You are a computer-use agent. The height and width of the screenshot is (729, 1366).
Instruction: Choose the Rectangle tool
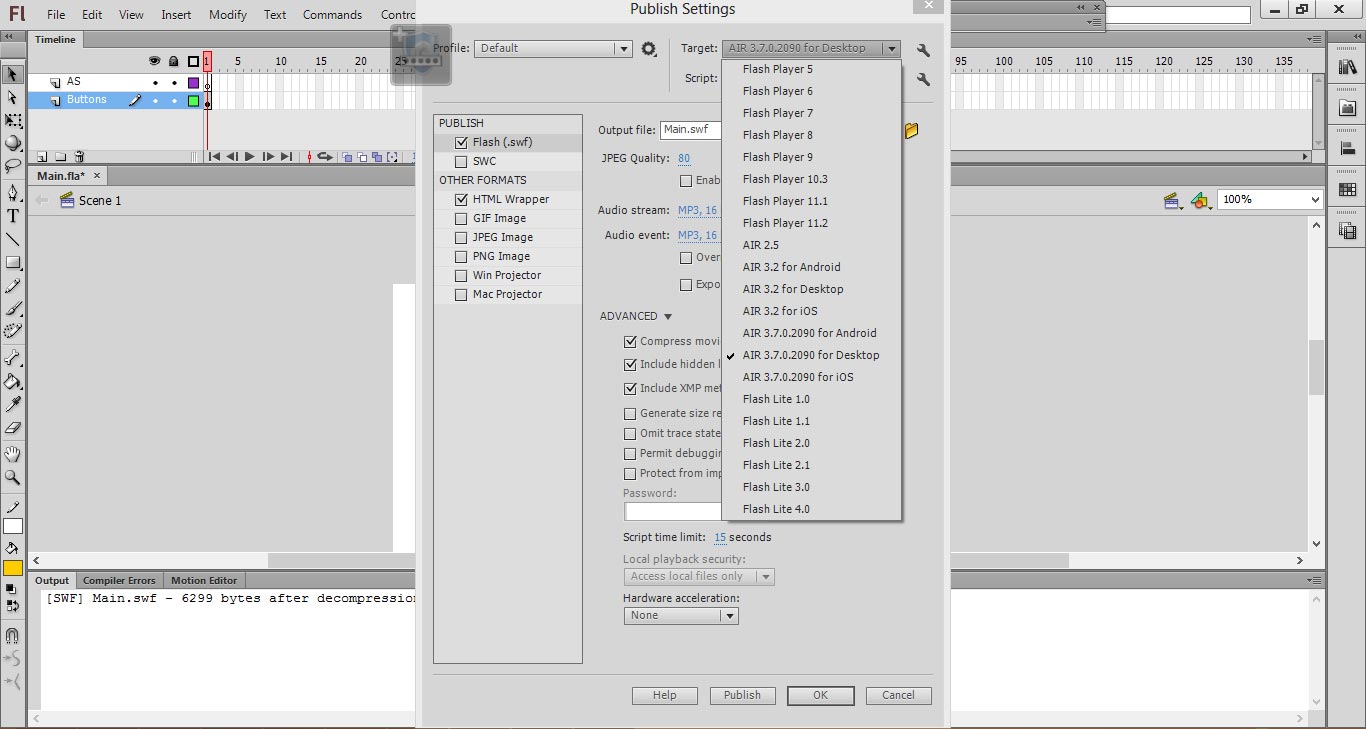point(13,263)
